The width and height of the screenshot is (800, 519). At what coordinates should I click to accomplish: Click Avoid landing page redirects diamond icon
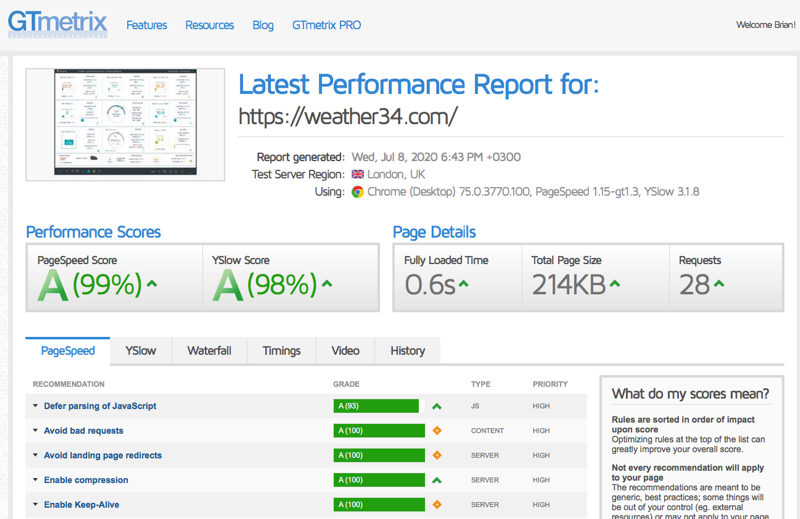437,455
